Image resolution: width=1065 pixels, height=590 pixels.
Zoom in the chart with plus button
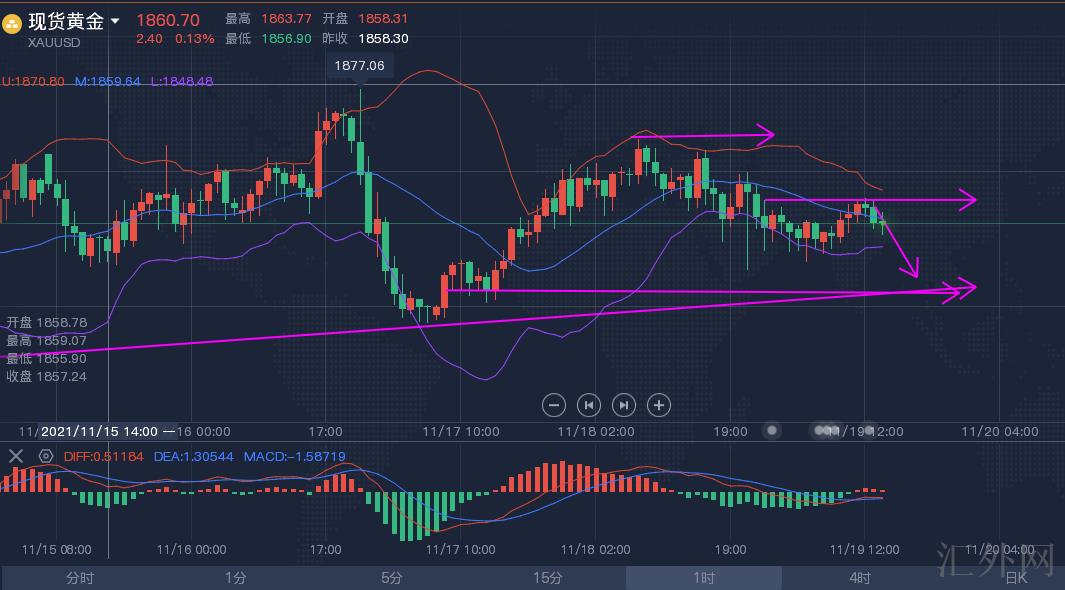[x=658, y=404]
